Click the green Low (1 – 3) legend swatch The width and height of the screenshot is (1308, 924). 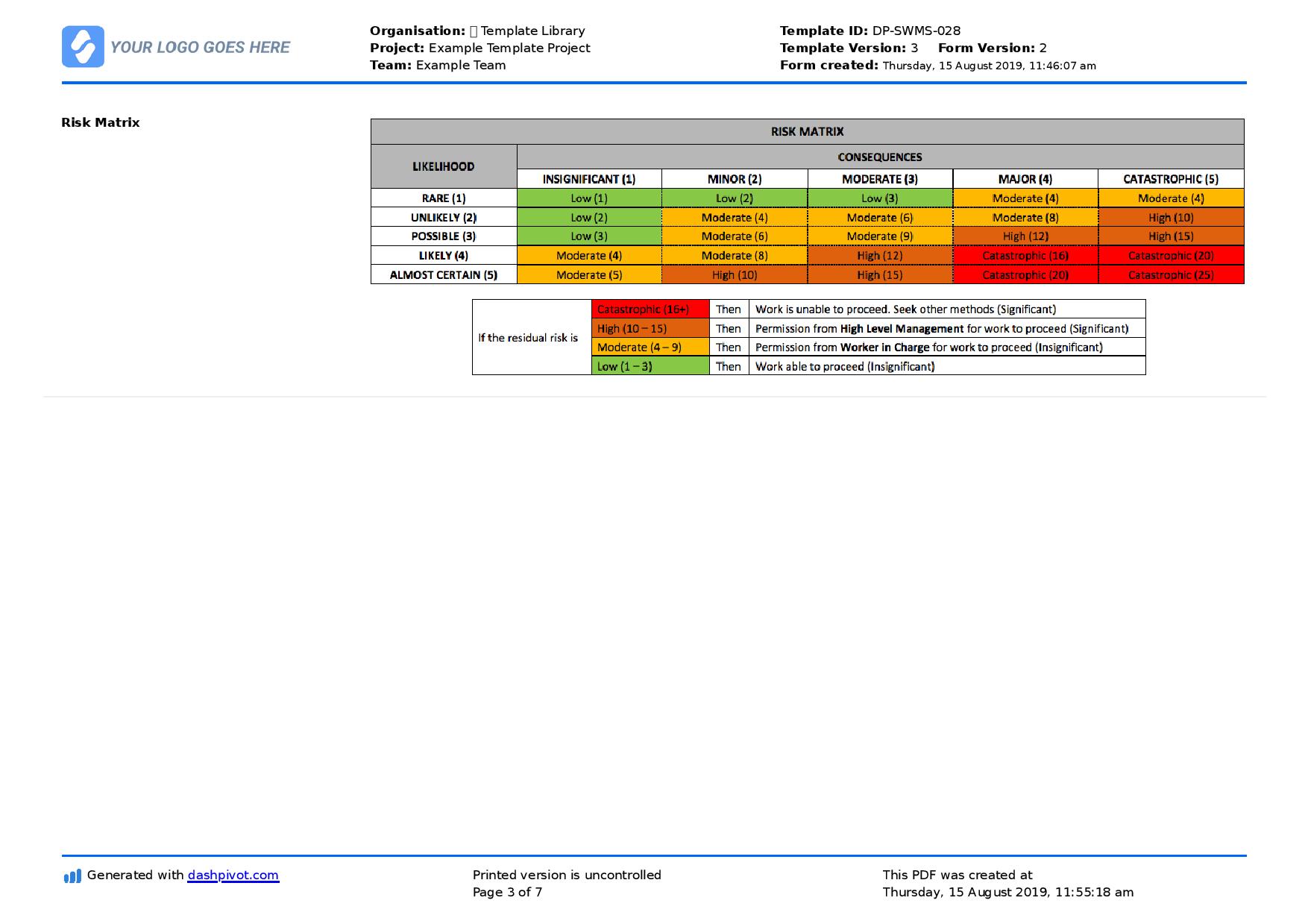650,366
